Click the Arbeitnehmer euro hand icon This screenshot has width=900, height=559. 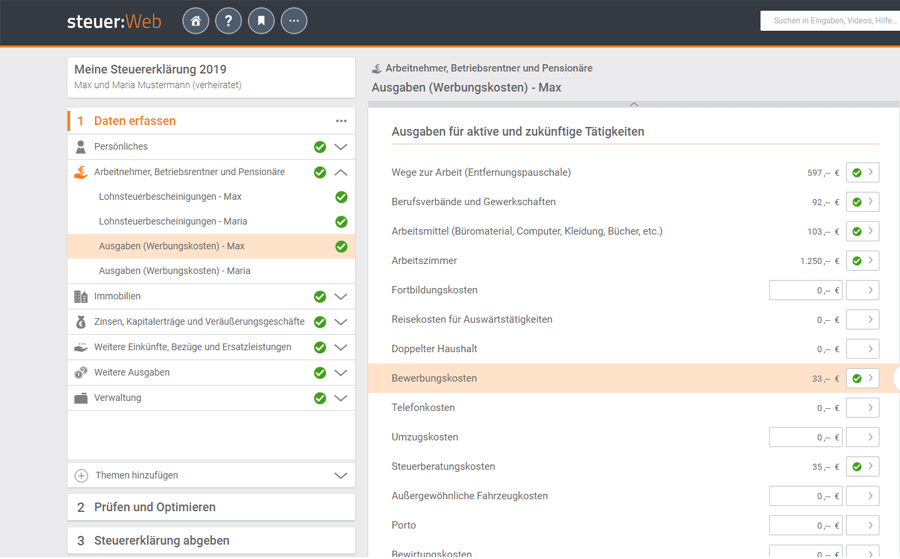81,172
